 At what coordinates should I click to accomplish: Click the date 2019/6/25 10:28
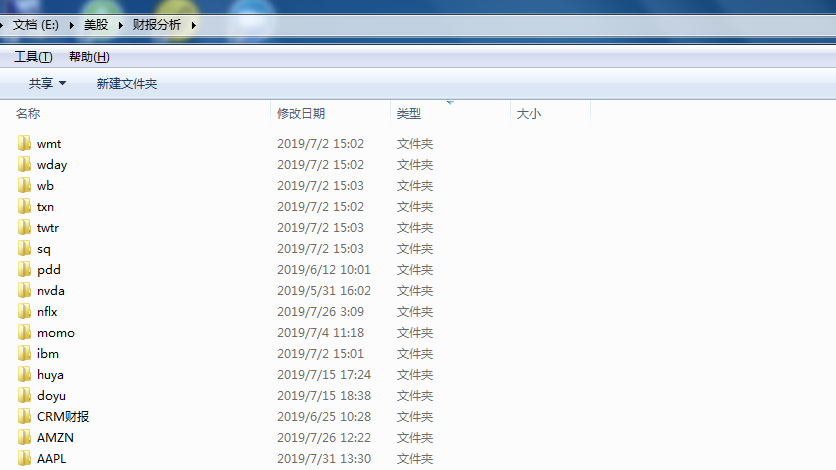pyautogui.click(x=324, y=417)
